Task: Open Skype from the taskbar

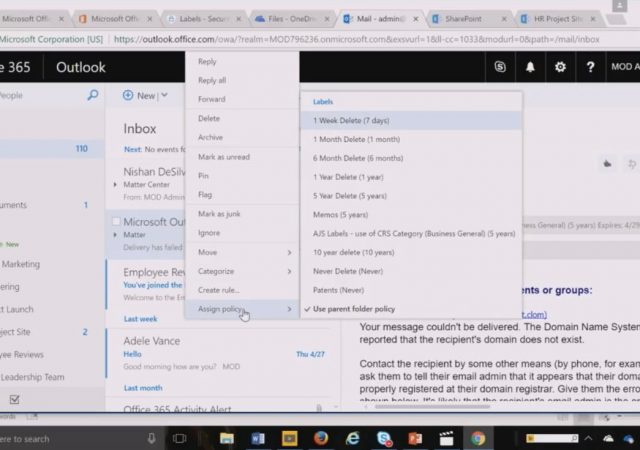Action: coord(384,439)
